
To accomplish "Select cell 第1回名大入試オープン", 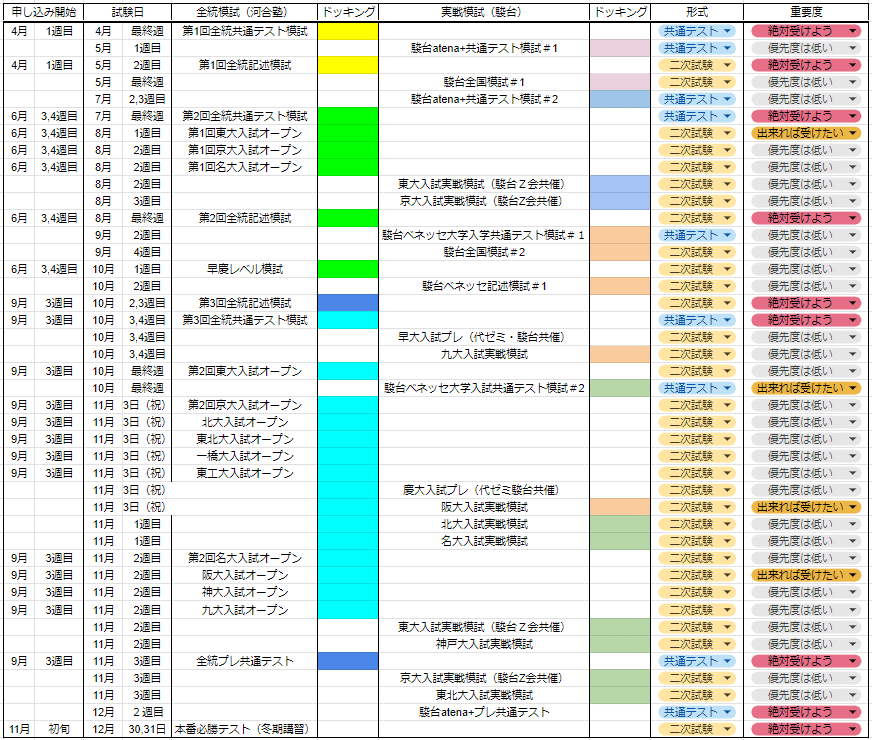I will coord(245,167).
